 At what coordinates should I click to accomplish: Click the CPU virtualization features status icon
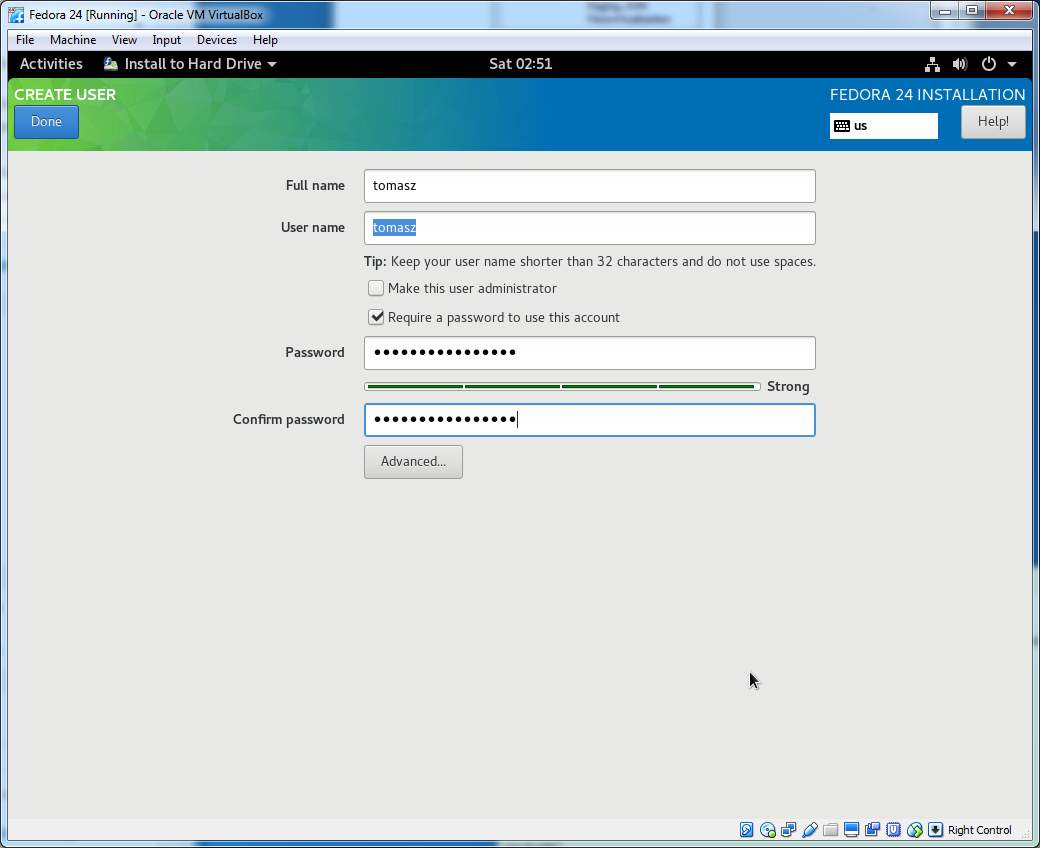[x=893, y=829]
